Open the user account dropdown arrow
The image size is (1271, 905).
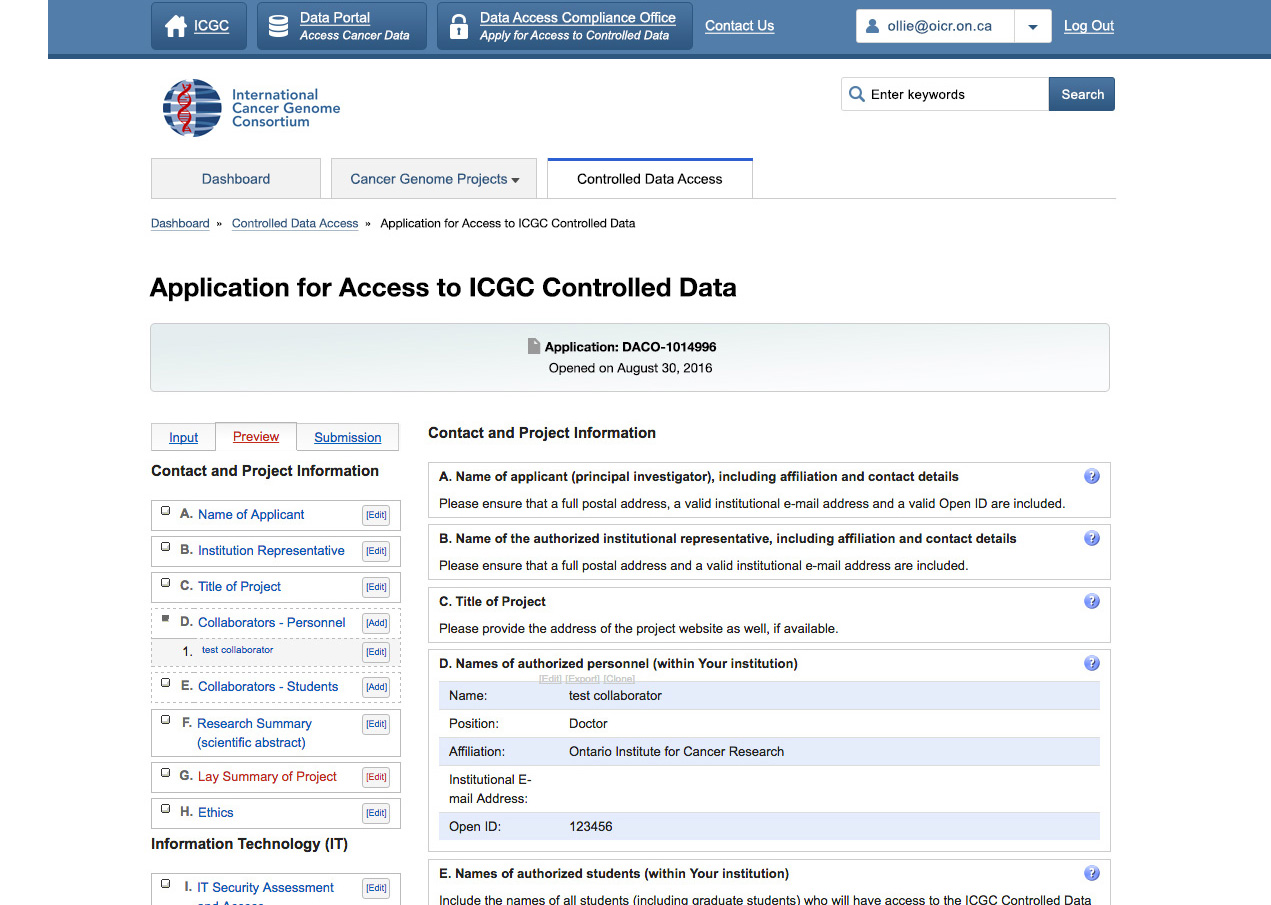(x=1032, y=27)
